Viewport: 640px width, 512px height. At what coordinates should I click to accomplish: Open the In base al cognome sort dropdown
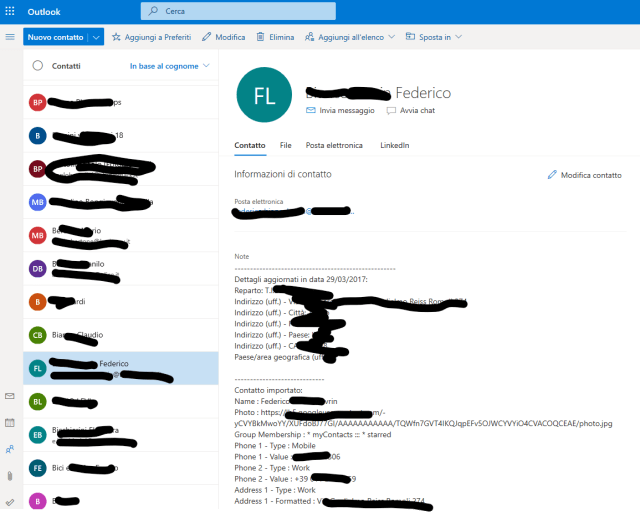click(x=170, y=66)
